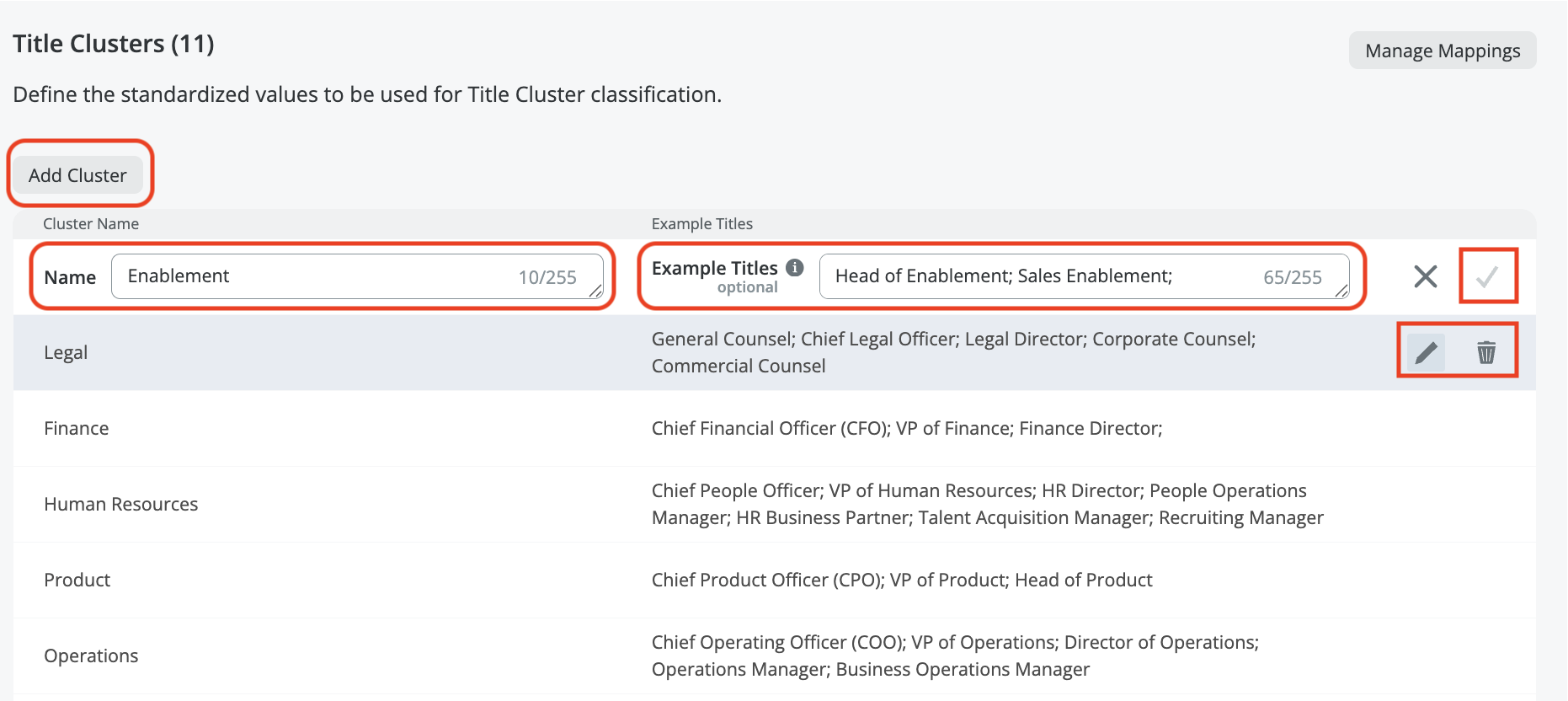Click the Manage Mappings button
The height and width of the screenshot is (701, 1568).
point(1442,51)
